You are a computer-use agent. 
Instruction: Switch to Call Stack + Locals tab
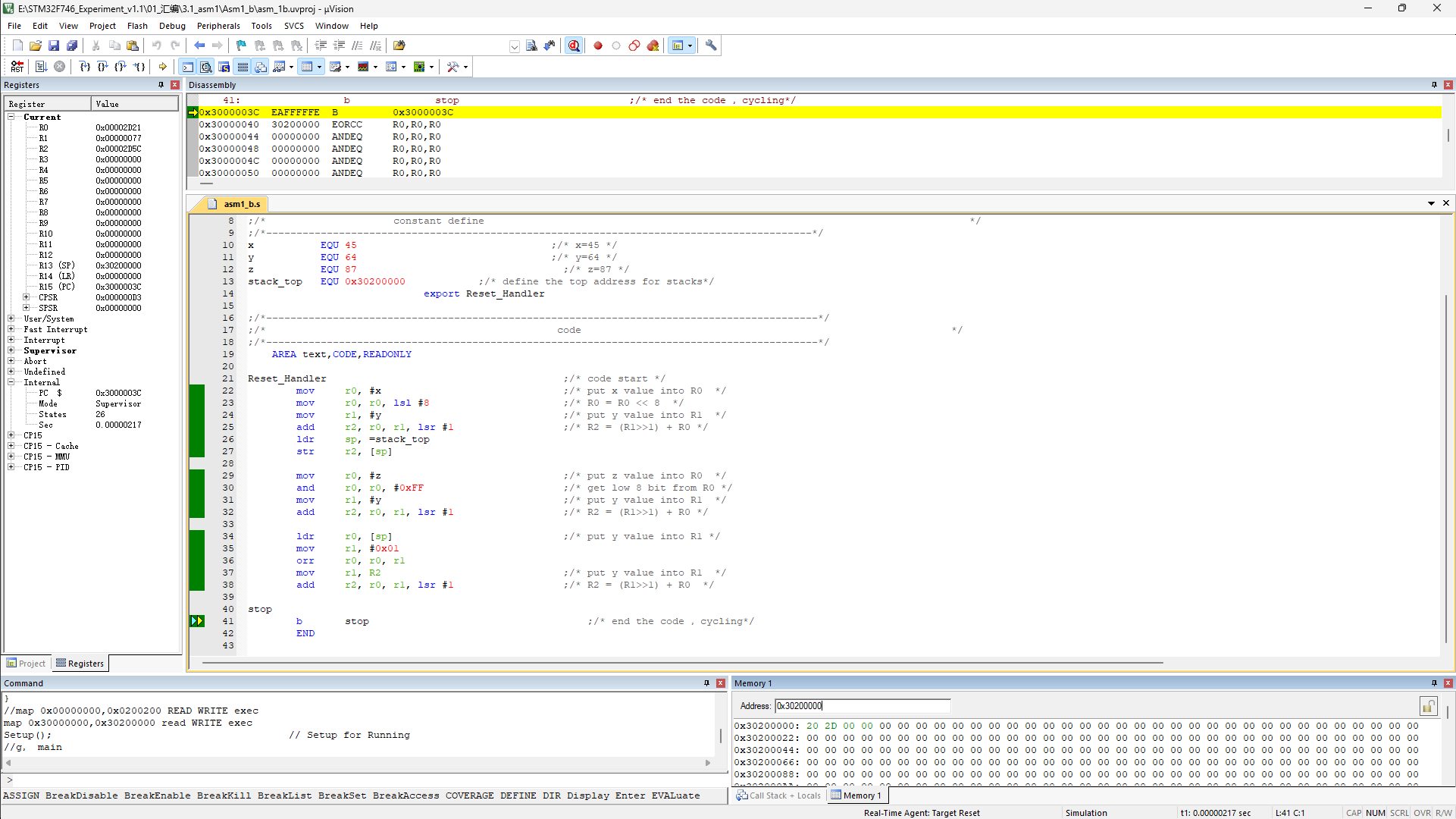click(x=778, y=795)
